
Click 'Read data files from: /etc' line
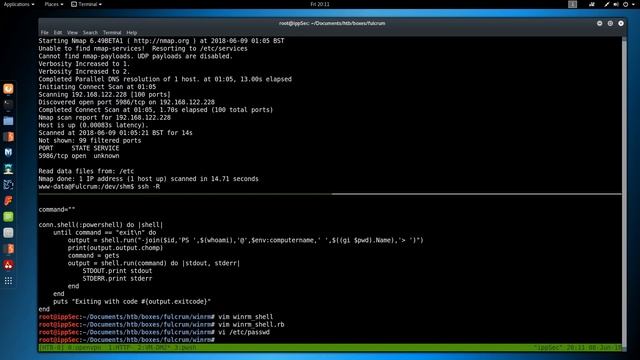click(86, 171)
